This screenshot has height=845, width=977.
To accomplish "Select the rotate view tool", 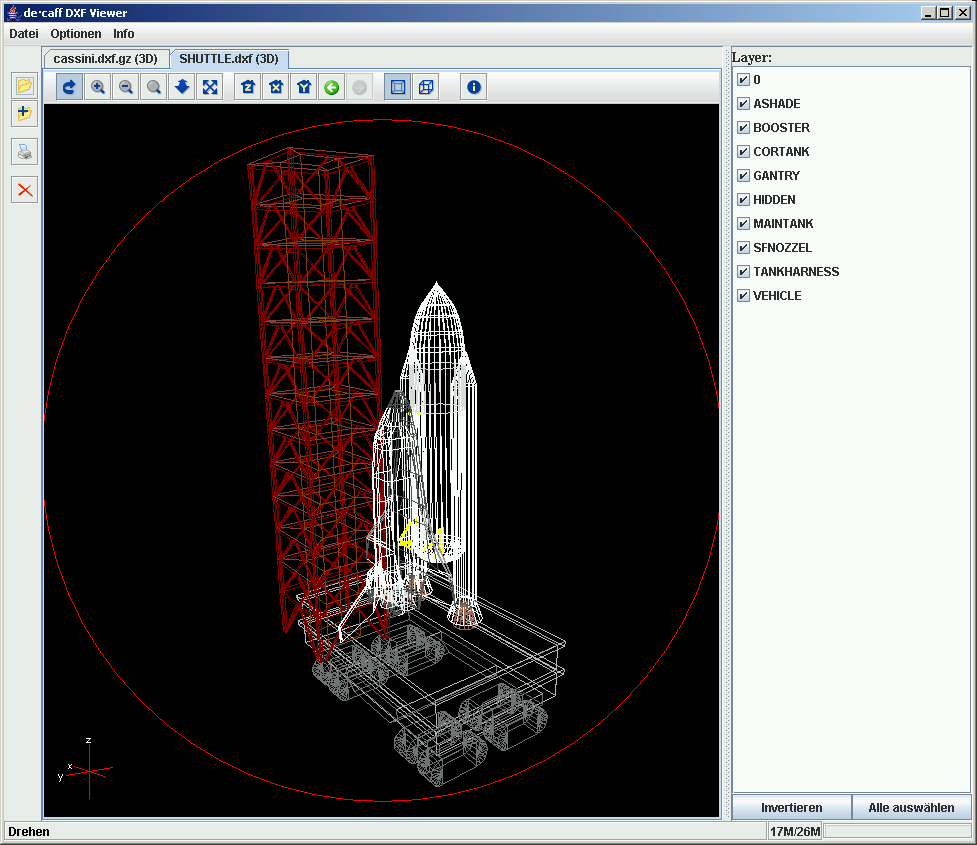I will click(70, 88).
